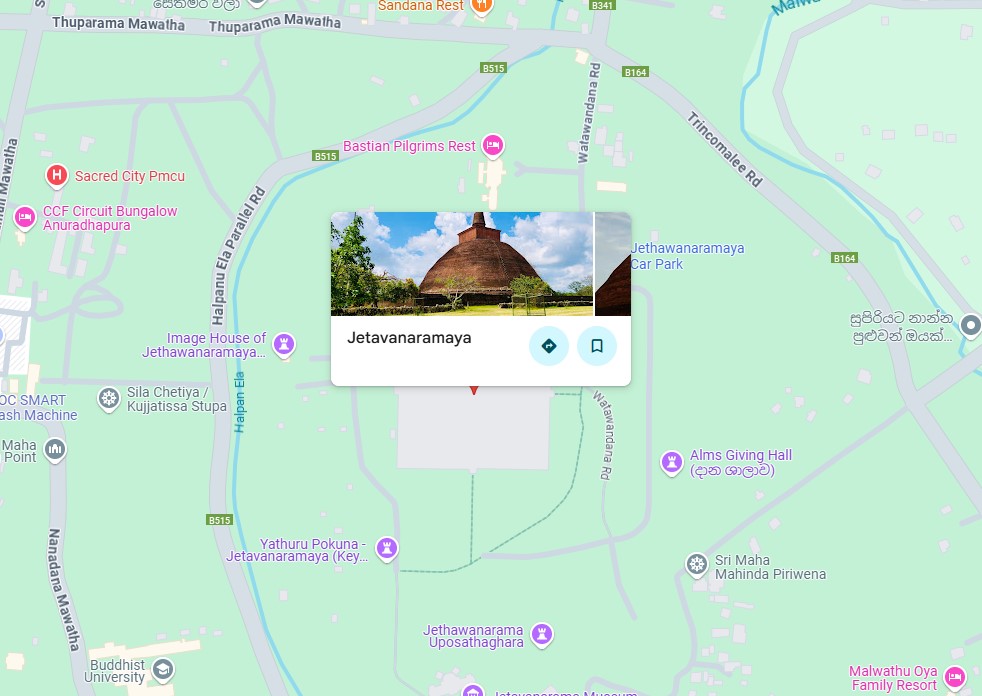Select Image House of Jethawanaramaya marker

coord(284,345)
